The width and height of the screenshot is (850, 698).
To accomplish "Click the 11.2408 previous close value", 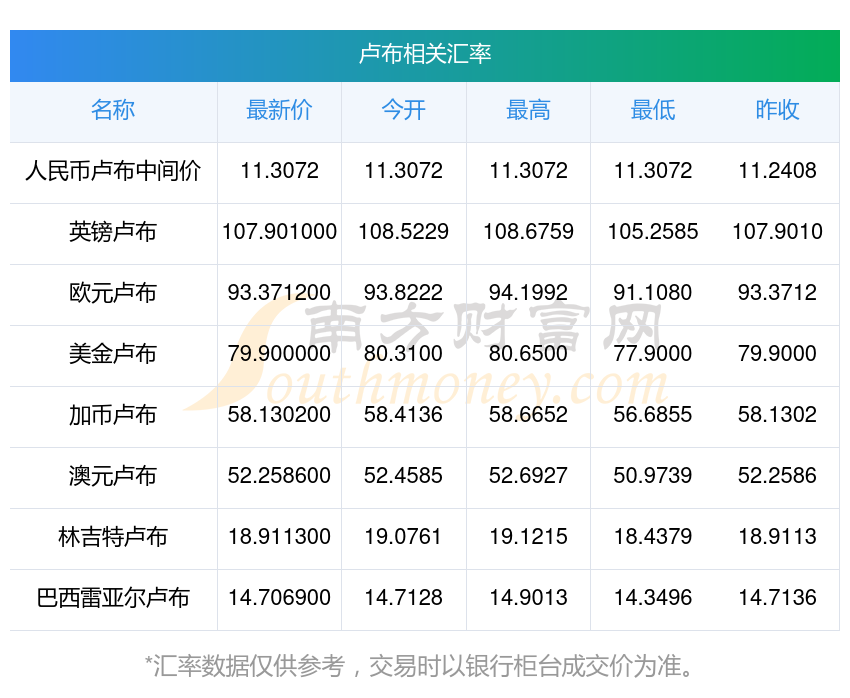I will (777, 171).
